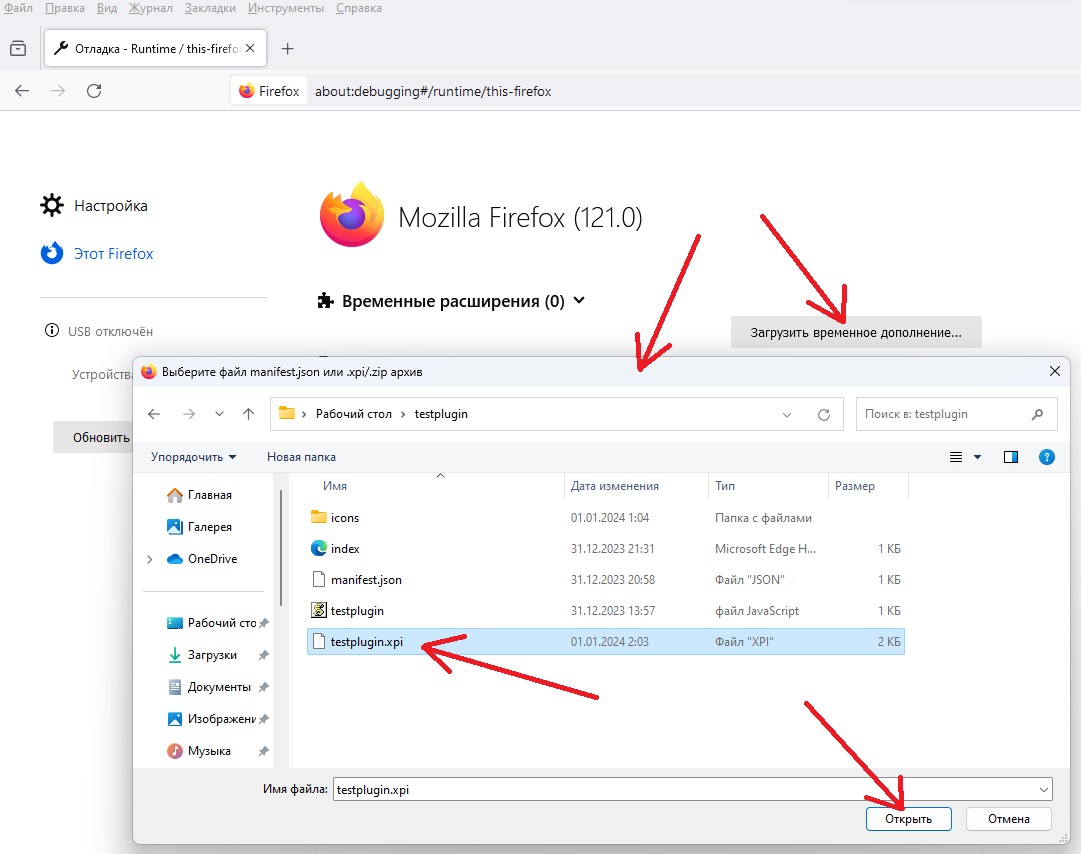The height and width of the screenshot is (854, 1081).
Task: Open the Справка menu
Action: pos(358,8)
